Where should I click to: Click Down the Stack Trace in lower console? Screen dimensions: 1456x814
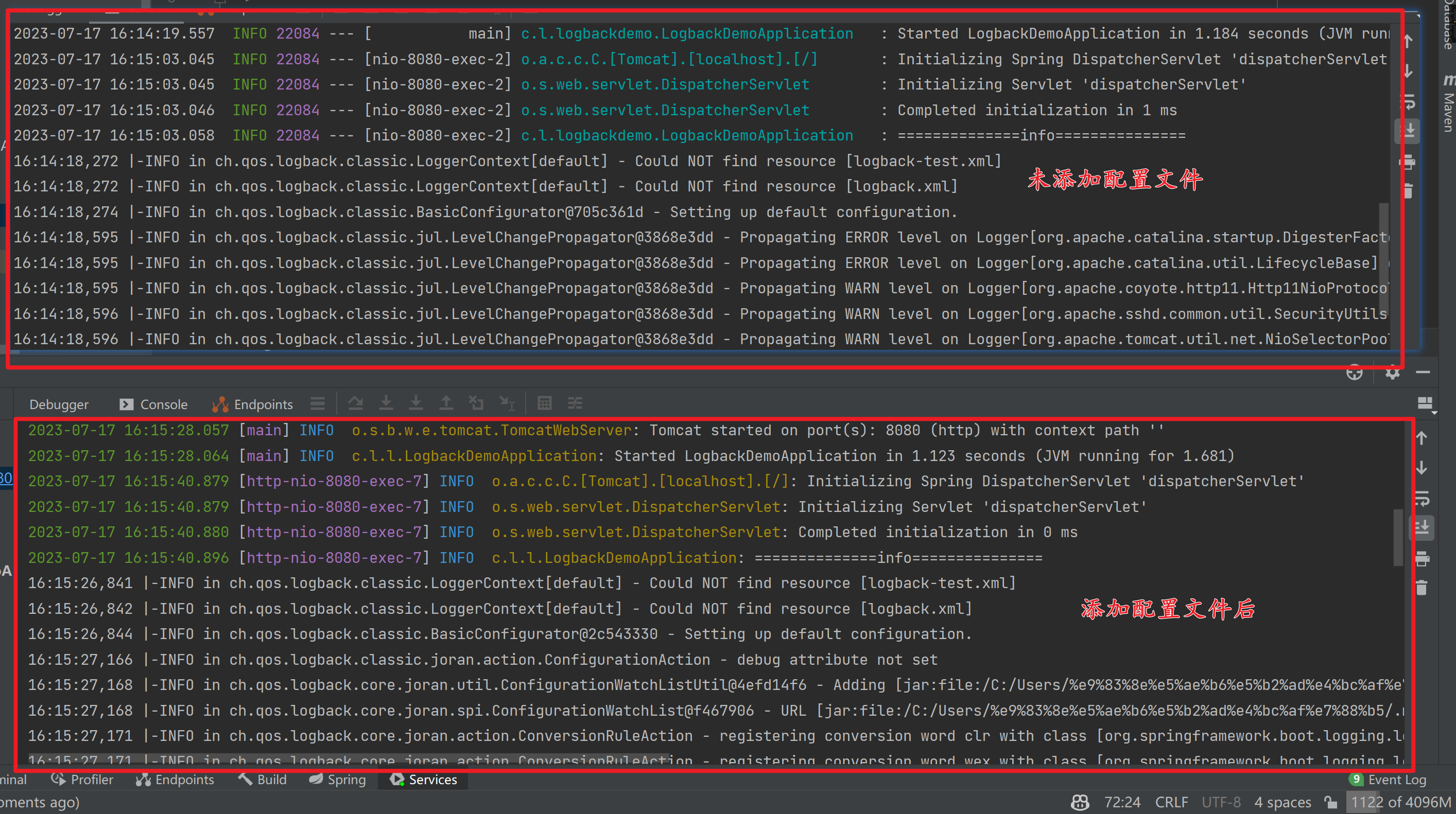pos(1422,468)
